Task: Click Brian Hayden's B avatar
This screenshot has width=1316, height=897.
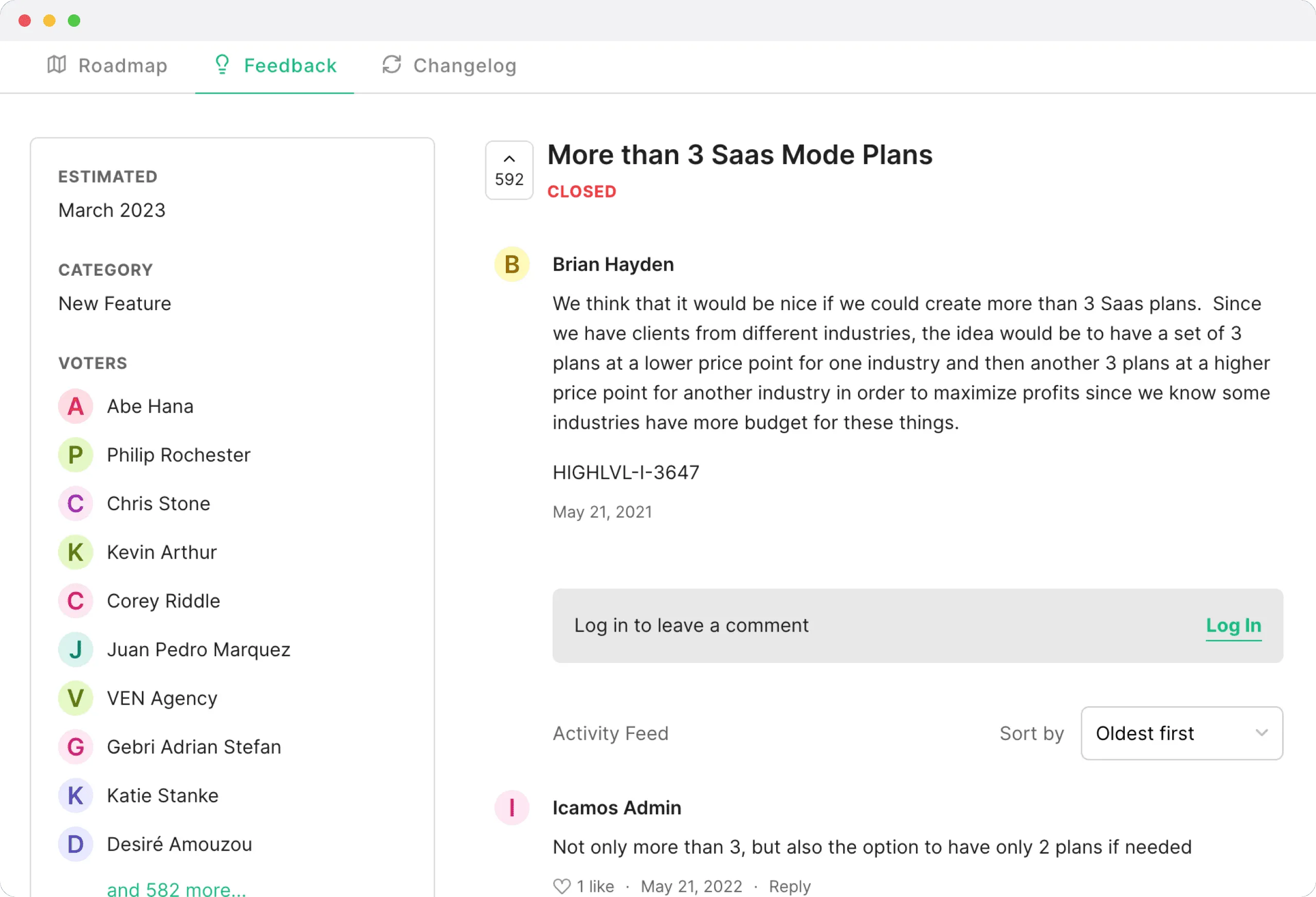Action: tap(511, 264)
